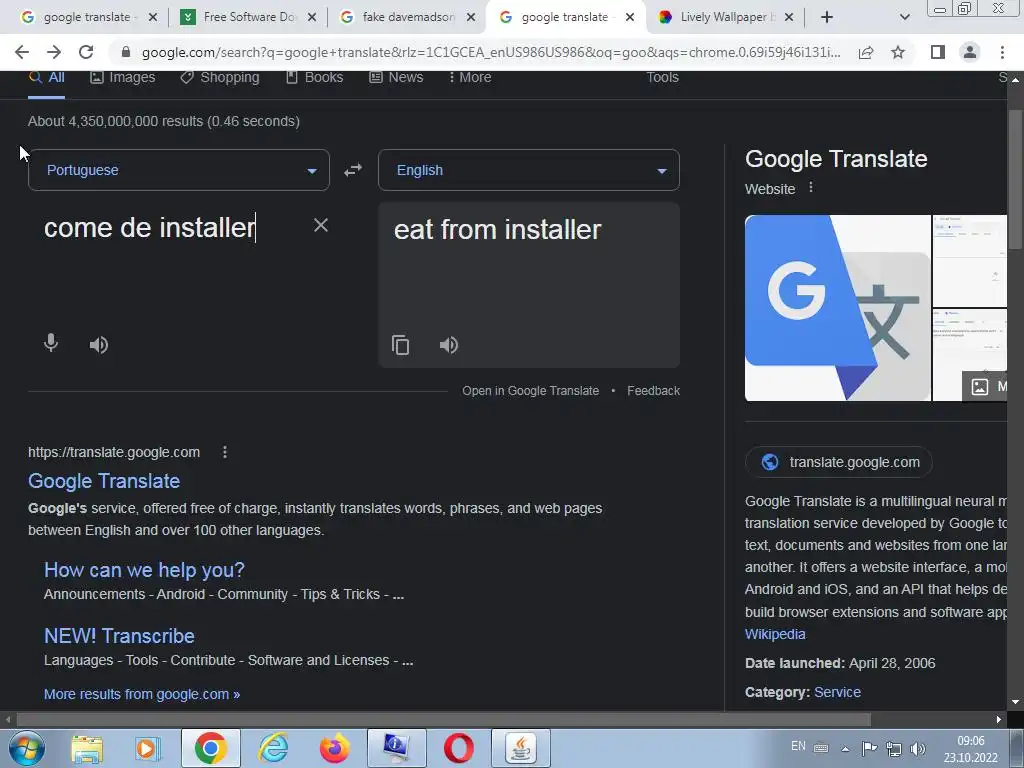
Task: Open More results from google.com
Action: coord(142,694)
